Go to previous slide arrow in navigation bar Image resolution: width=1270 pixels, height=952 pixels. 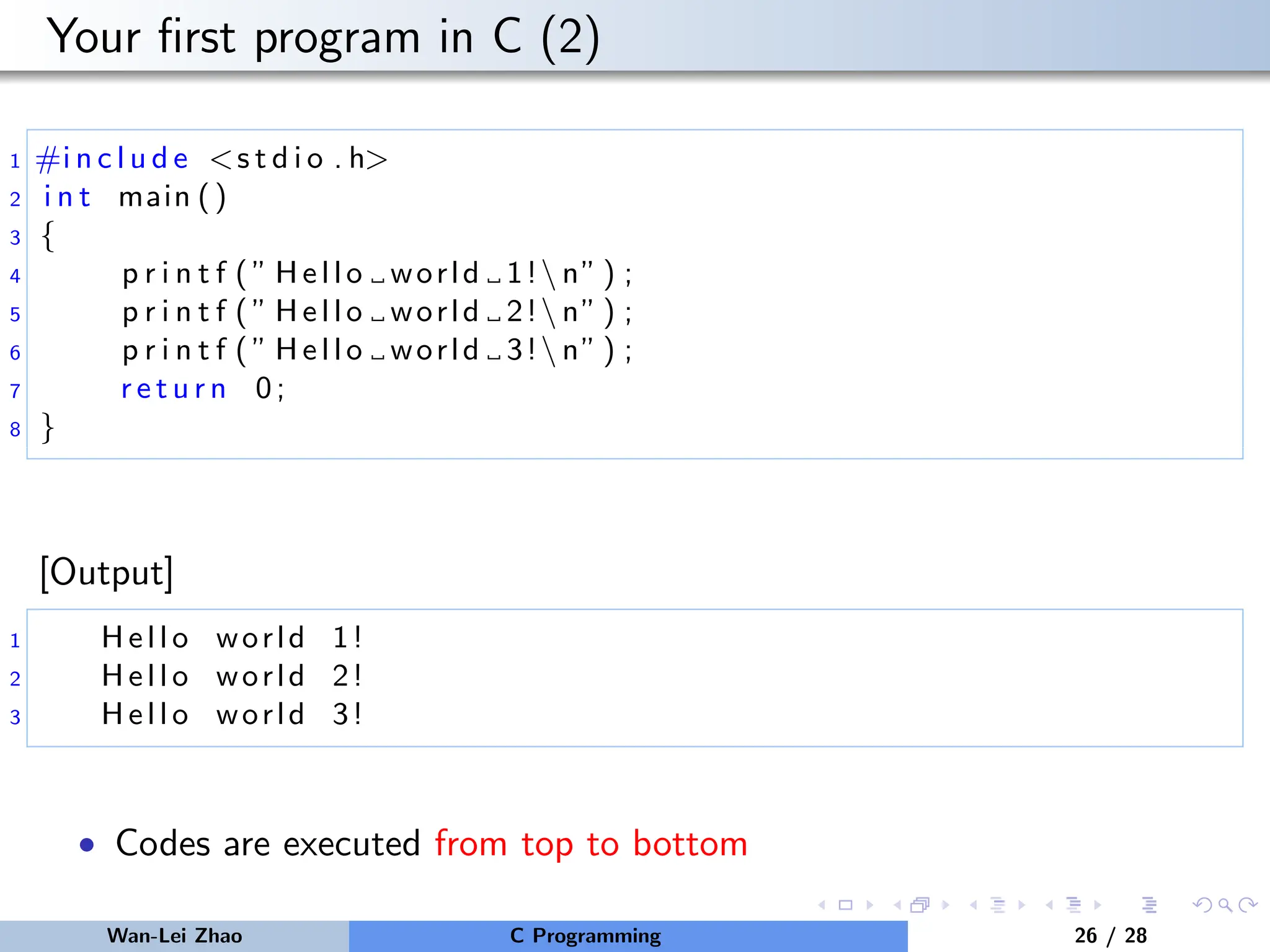click(822, 905)
